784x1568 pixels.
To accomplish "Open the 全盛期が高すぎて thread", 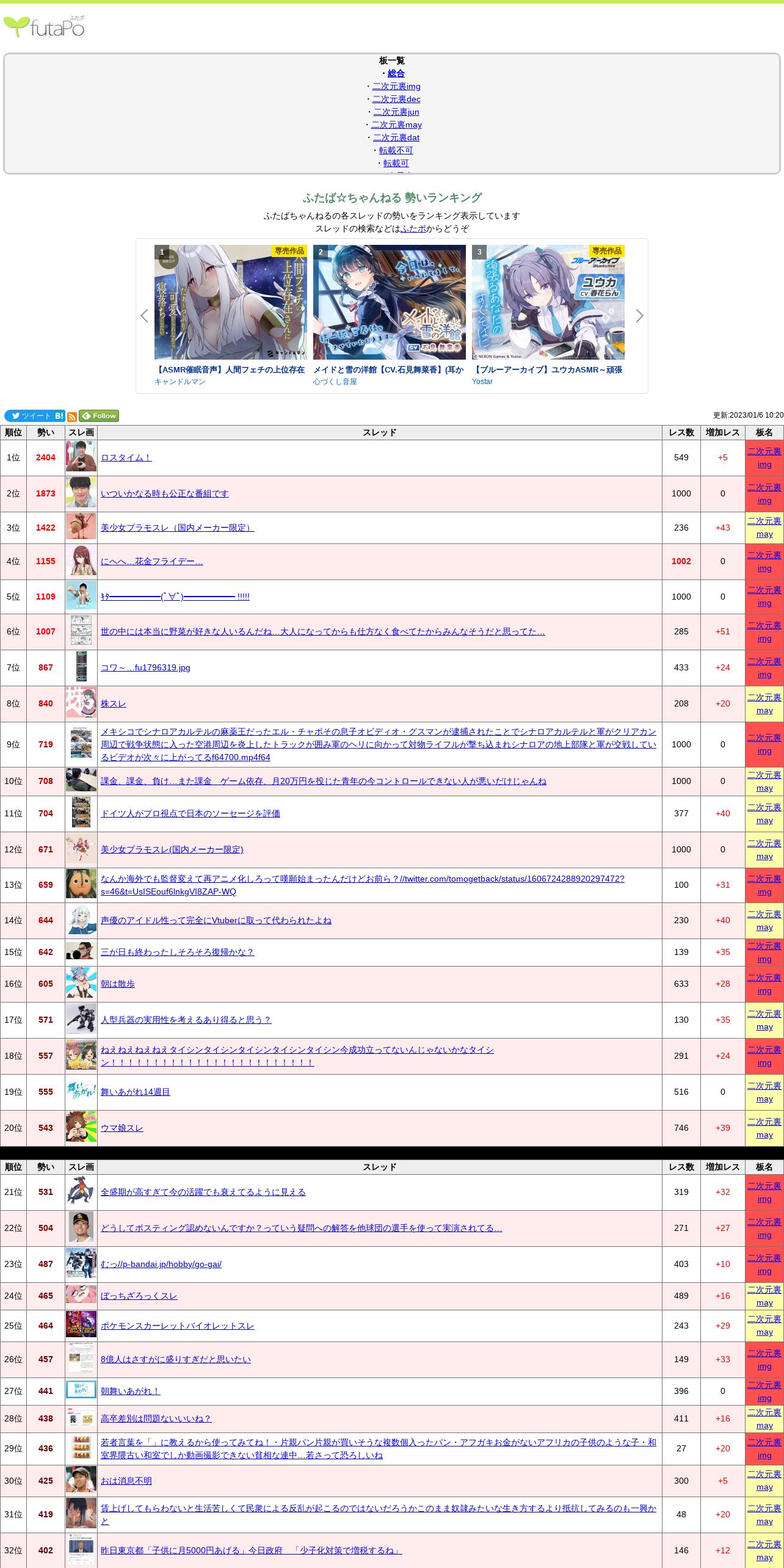I will (x=203, y=1192).
